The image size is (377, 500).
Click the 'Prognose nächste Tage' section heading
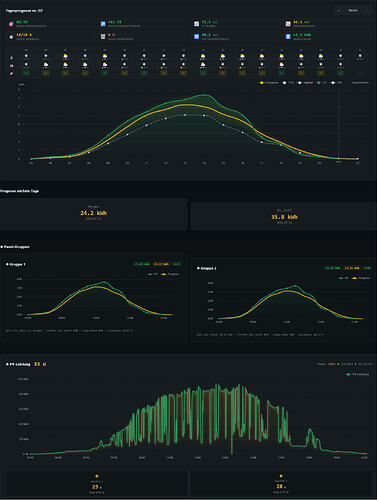tap(19, 191)
